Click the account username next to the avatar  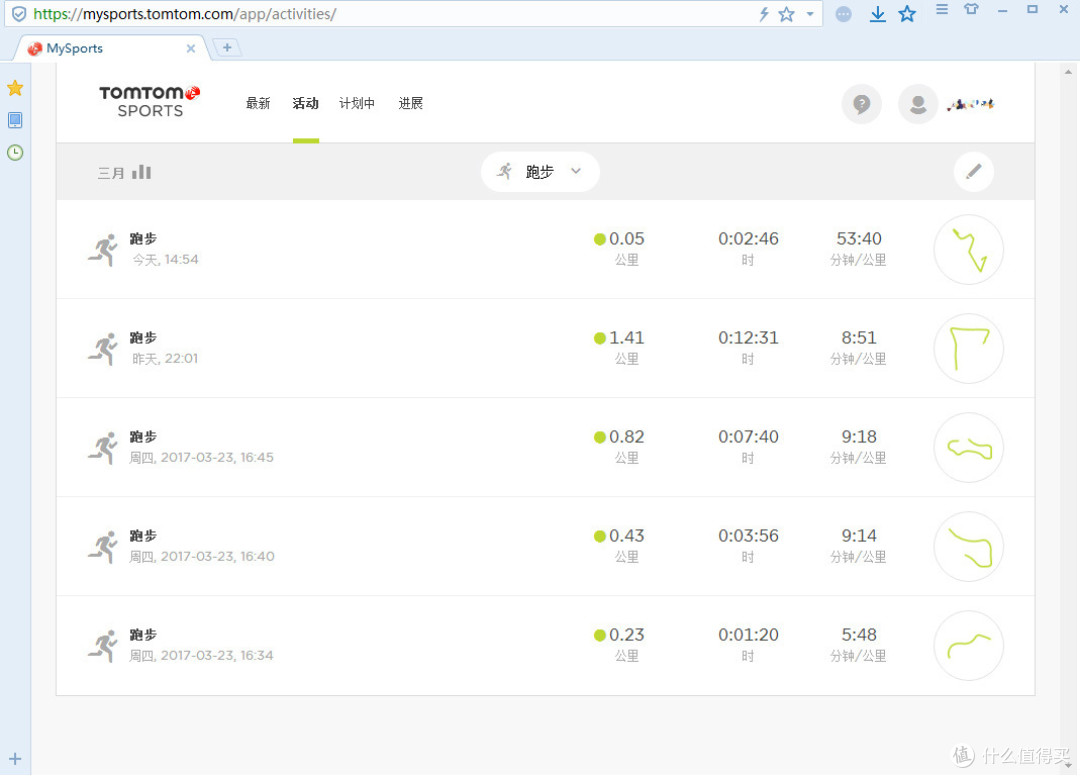click(970, 105)
